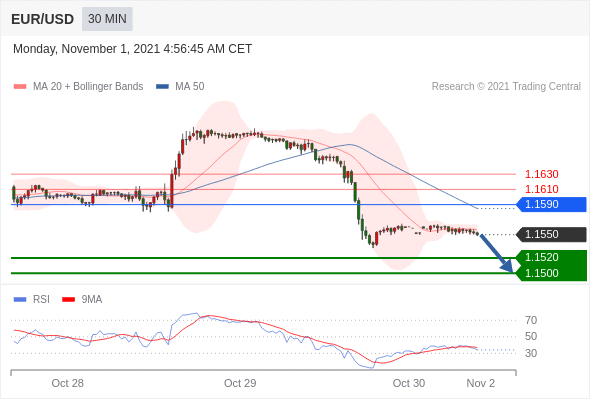Click the MA 50 blue legend swatch
Viewport: 590px width, 400px height.
coord(162,87)
